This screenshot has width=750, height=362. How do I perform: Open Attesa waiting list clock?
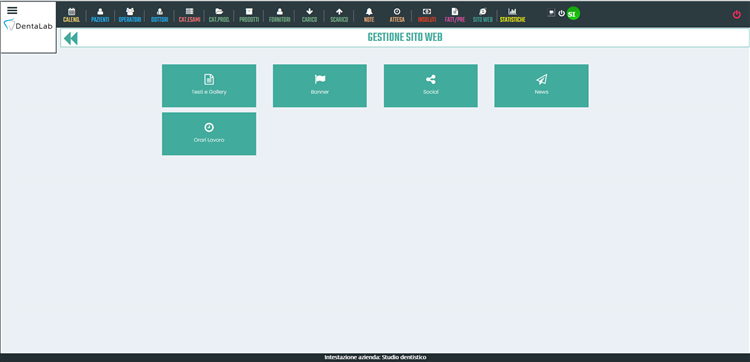tap(397, 15)
